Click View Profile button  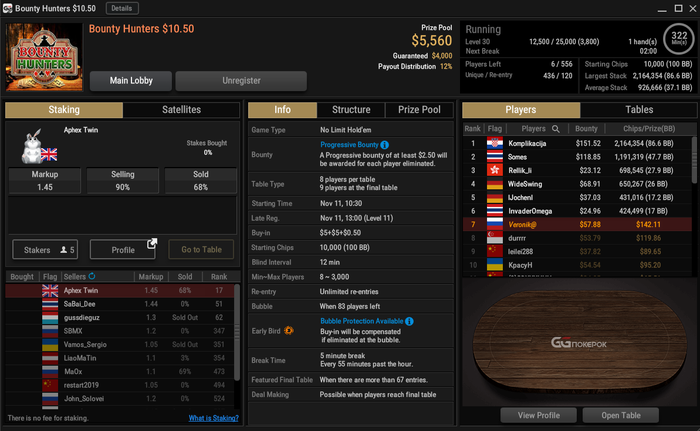pyautogui.click(x=538, y=415)
